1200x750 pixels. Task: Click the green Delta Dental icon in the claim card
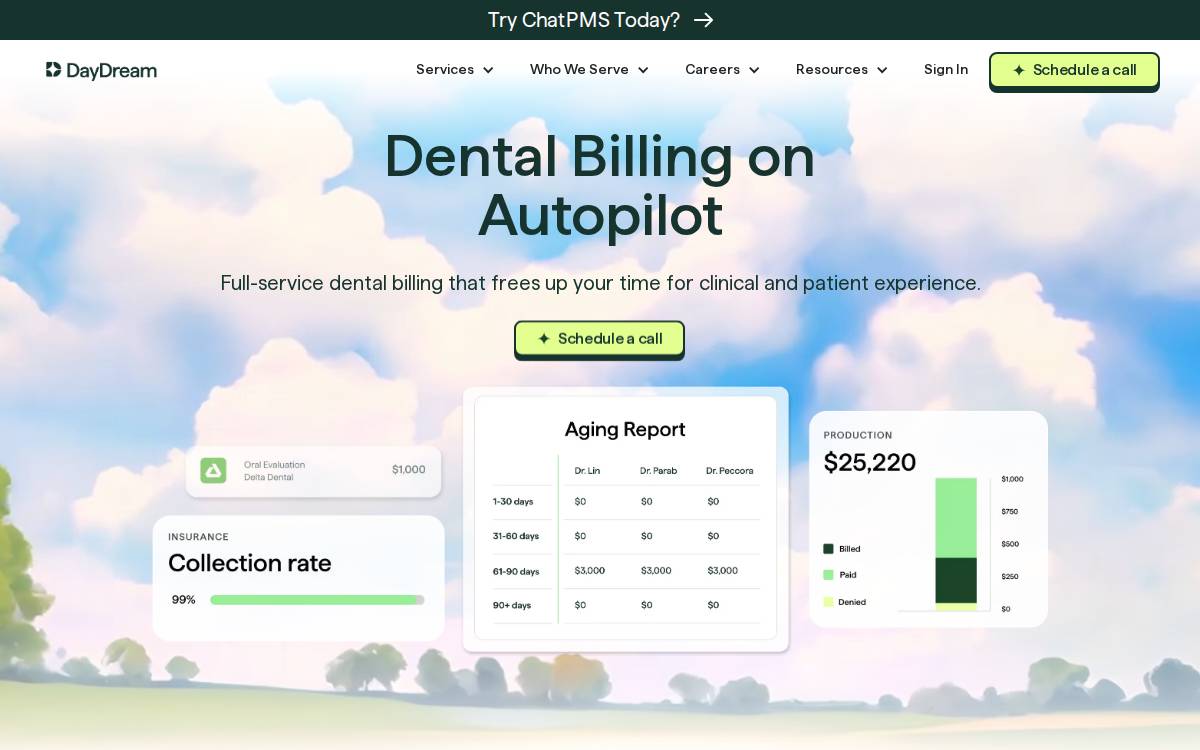(213, 470)
